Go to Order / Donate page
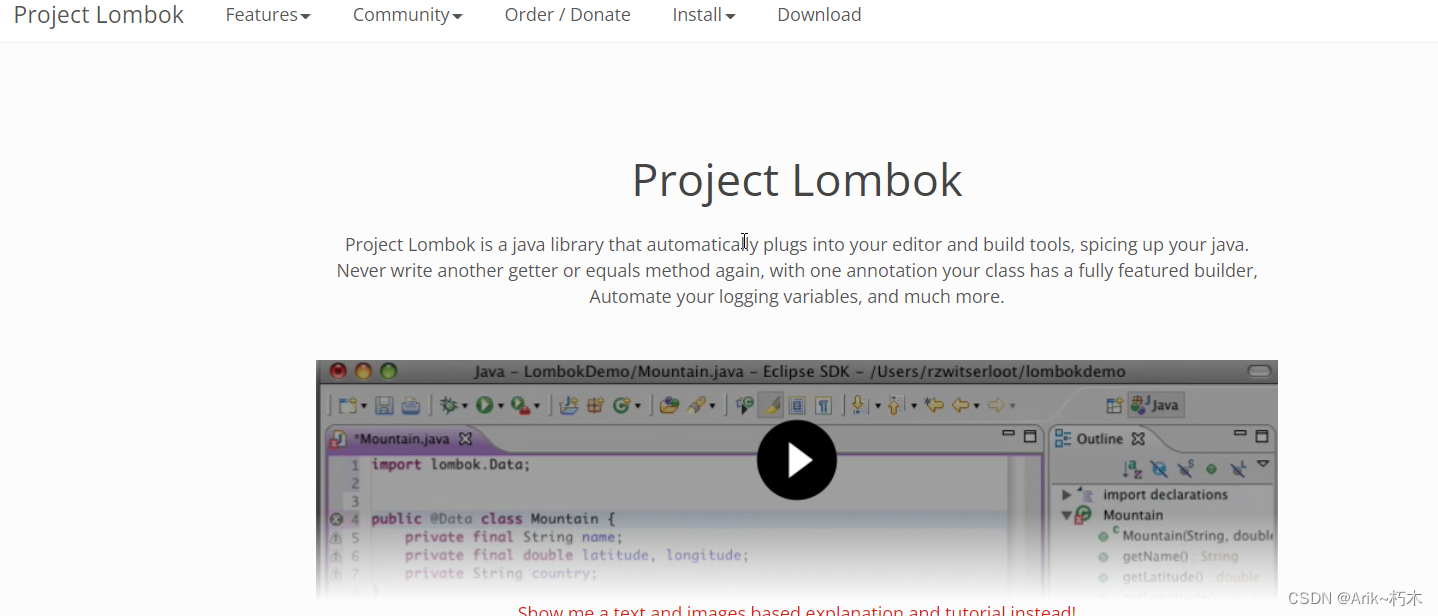Viewport: 1438px width, 616px height. point(567,15)
